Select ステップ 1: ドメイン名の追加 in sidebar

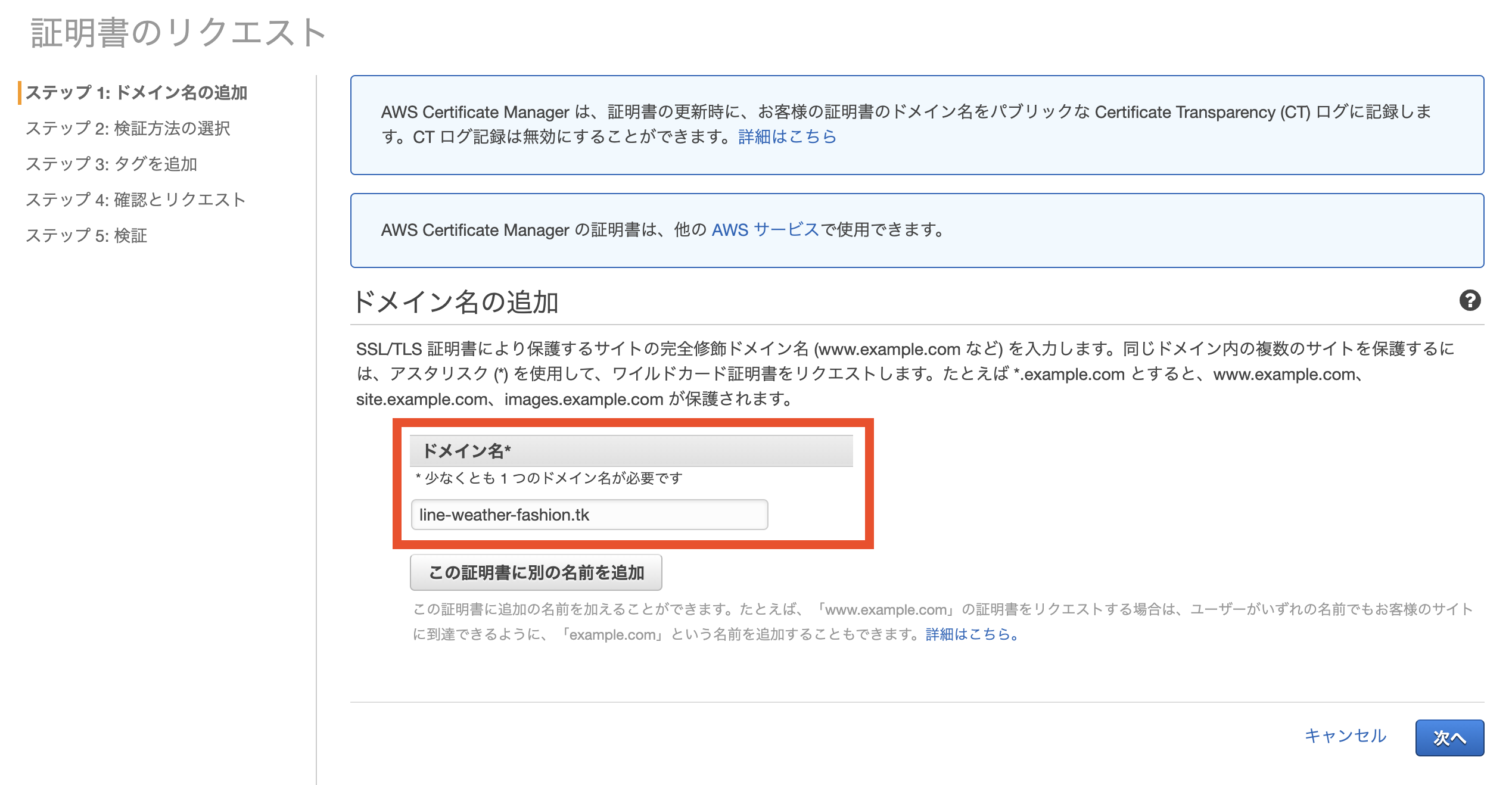139,94
